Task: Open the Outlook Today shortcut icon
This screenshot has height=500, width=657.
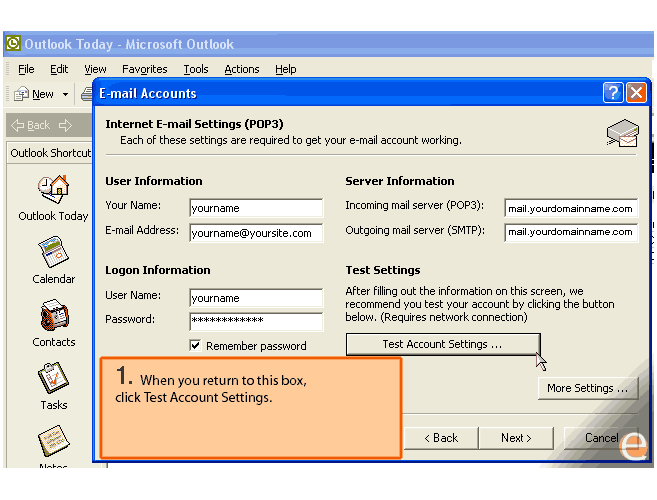Action: coord(53,190)
